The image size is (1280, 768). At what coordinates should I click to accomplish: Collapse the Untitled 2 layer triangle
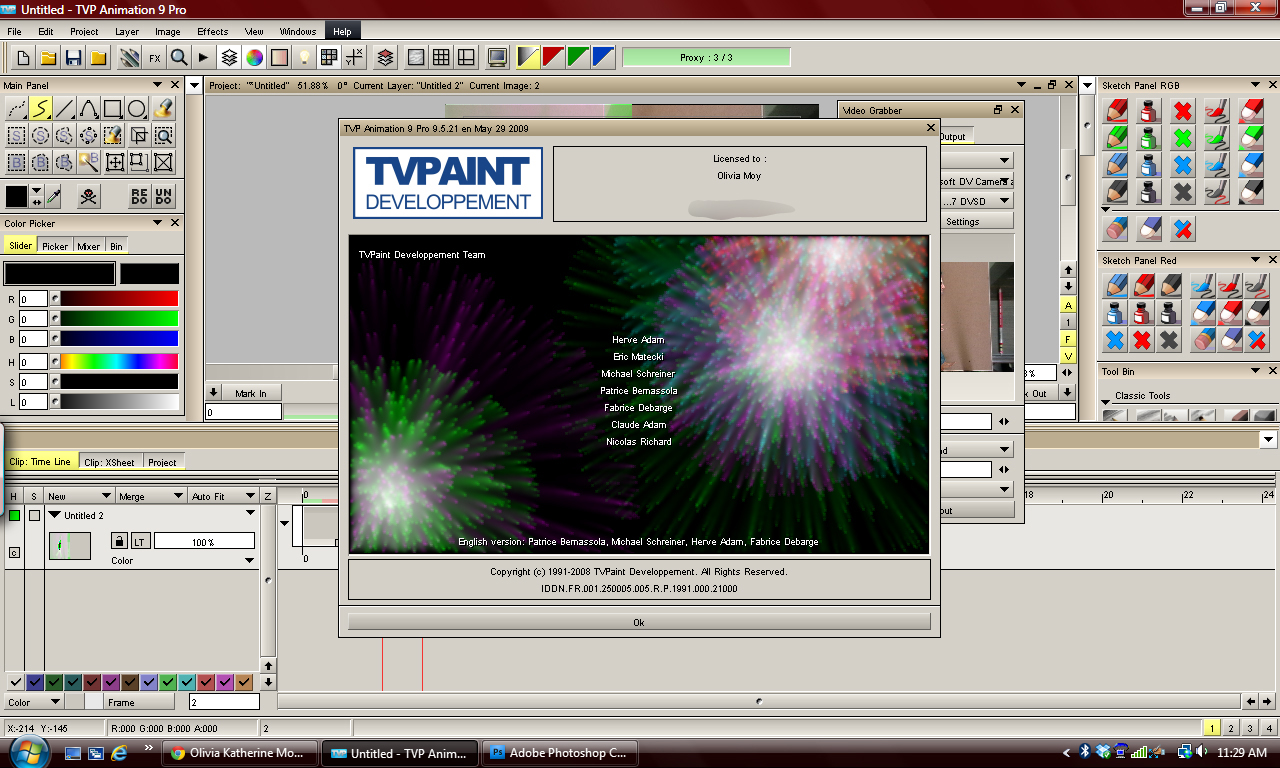click(x=55, y=516)
